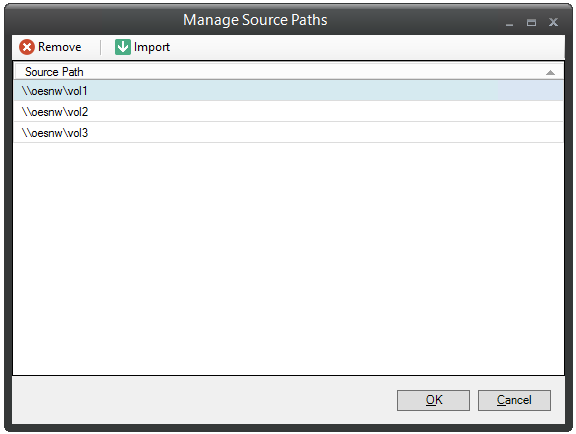Select the \\oesnw\vol3 source path row
Viewport: 576px width, 434px height.
[x=288, y=133]
